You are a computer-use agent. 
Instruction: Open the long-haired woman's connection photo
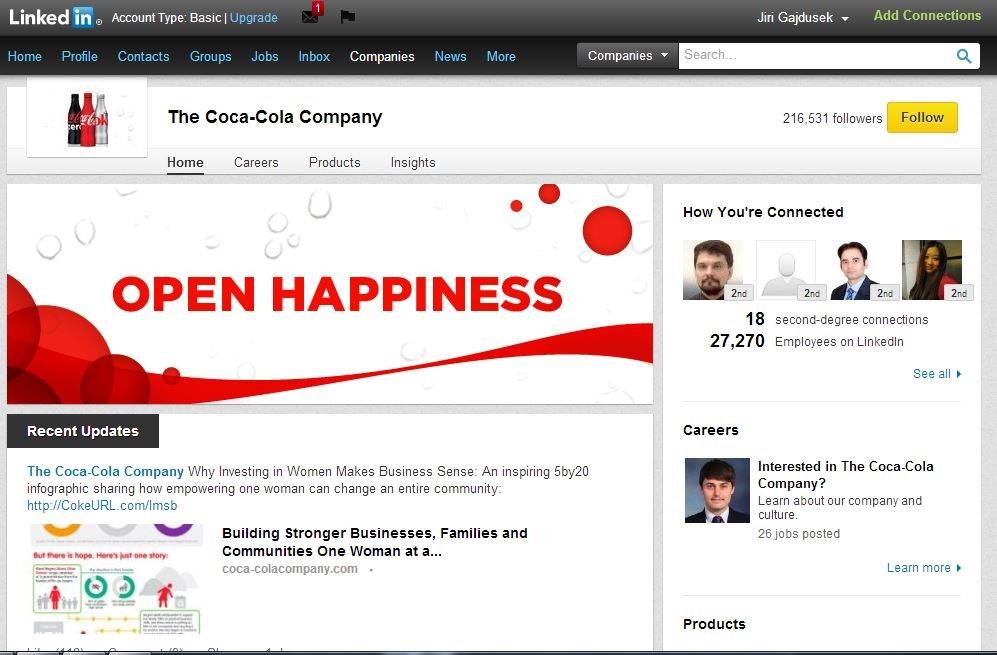coord(932,270)
